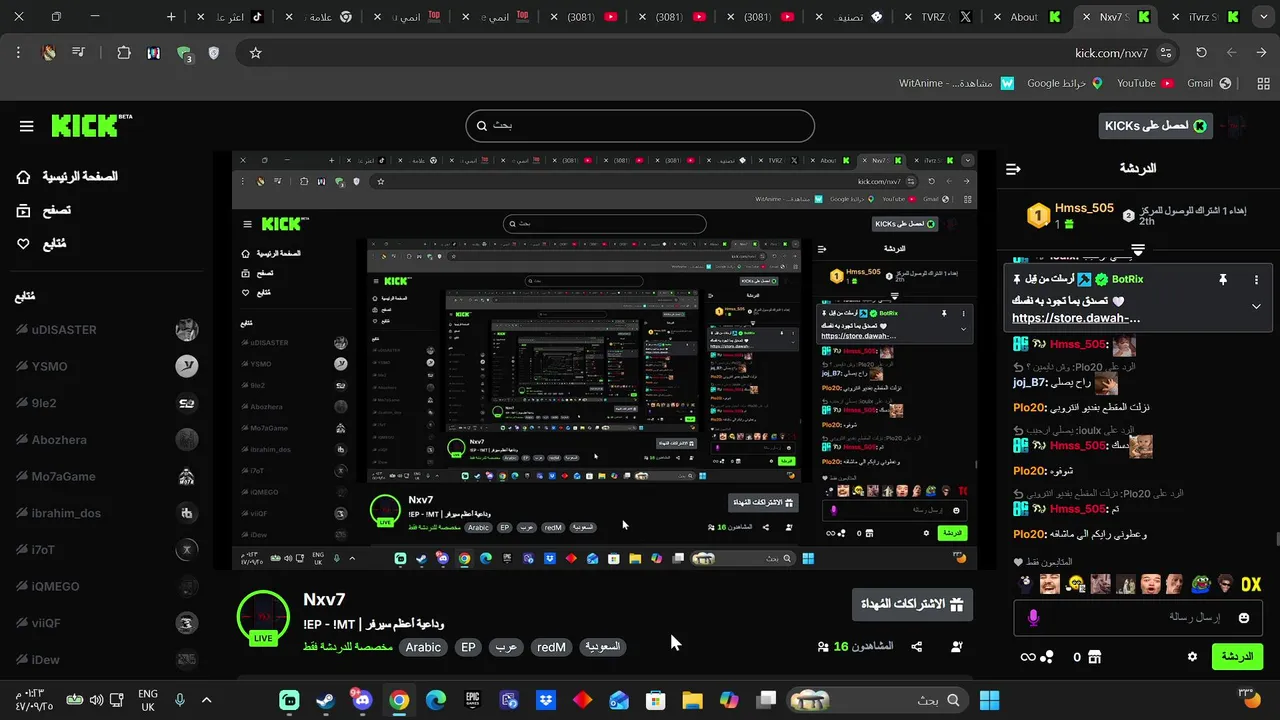This screenshot has width=1280, height=720.
Task: Open chat settings gear icon
Action: click(x=1192, y=657)
